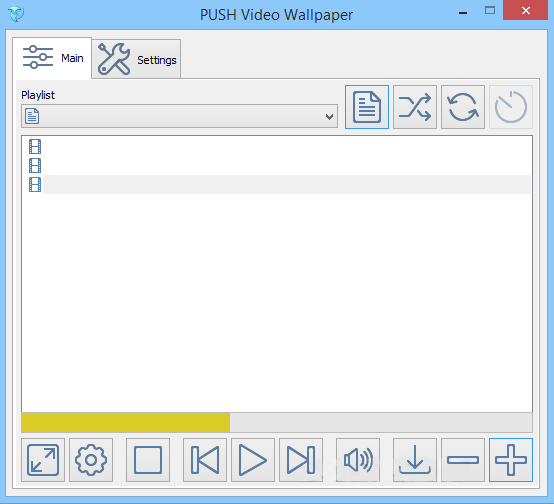Image resolution: width=554 pixels, height=504 pixels.
Task: Toggle fullscreen expand button
Action: click(x=43, y=460)
